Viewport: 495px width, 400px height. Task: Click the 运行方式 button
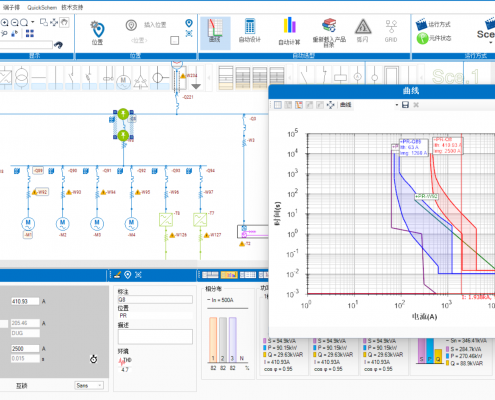tap(433, 24)
